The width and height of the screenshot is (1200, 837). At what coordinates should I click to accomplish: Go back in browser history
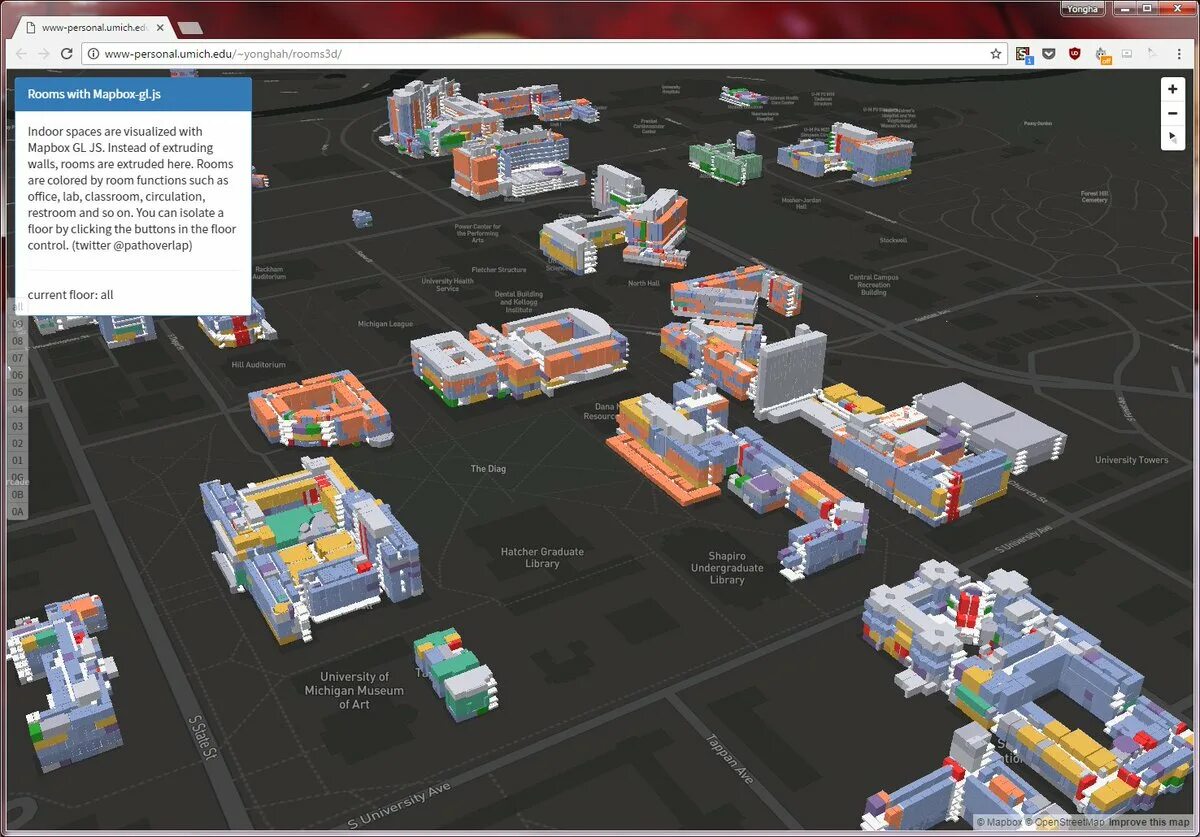coord(21,54)
